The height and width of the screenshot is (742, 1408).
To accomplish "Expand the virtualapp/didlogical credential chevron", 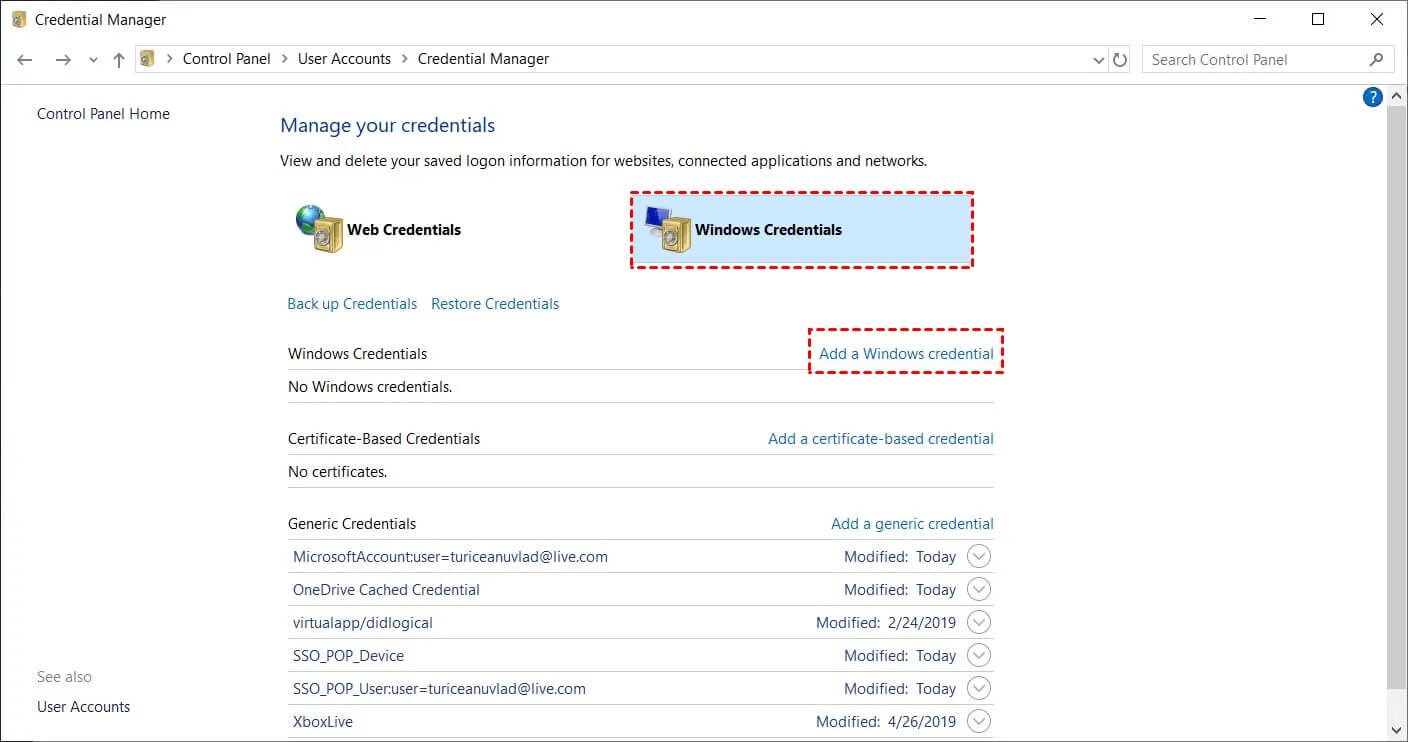I will click(x=979, y=623).
